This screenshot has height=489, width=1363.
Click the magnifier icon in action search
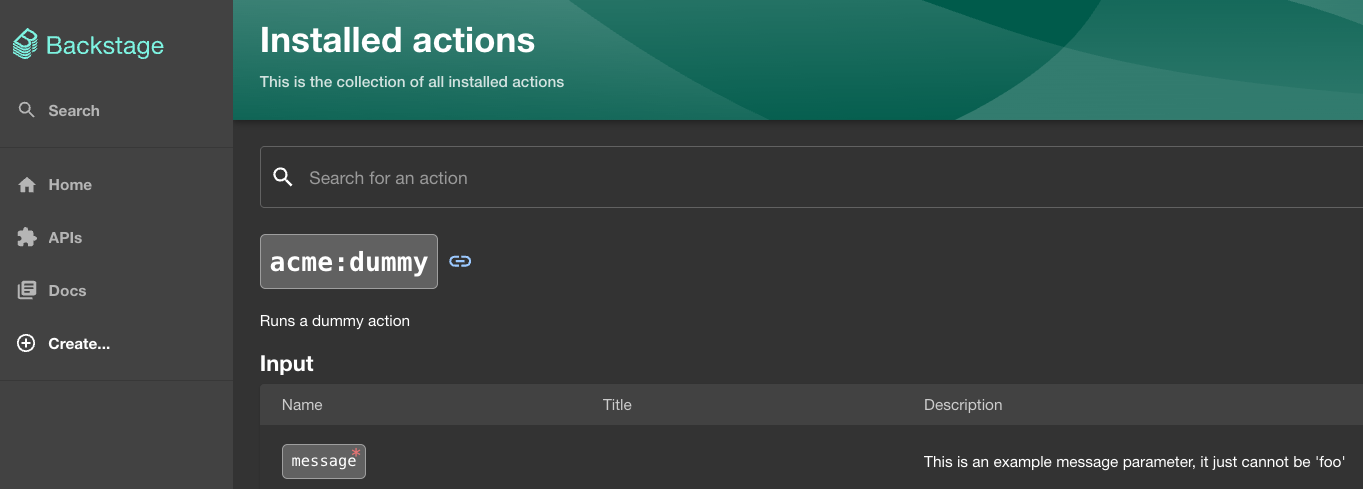(x=283, y=178)
